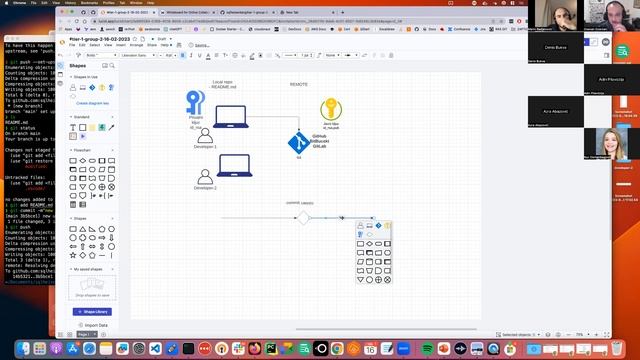Select the Block rectangle shape in Standard section
This screenshot has height=360, width=640.
coord(82,127)
